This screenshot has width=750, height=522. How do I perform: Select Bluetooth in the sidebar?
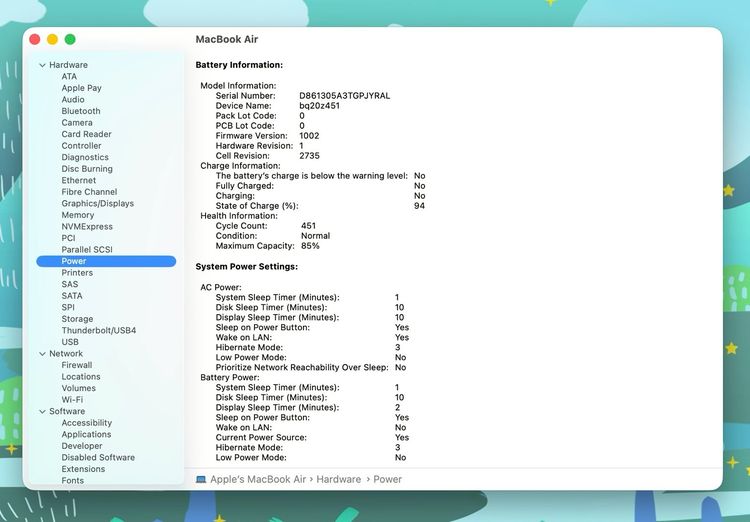click(x=81, y=111)
